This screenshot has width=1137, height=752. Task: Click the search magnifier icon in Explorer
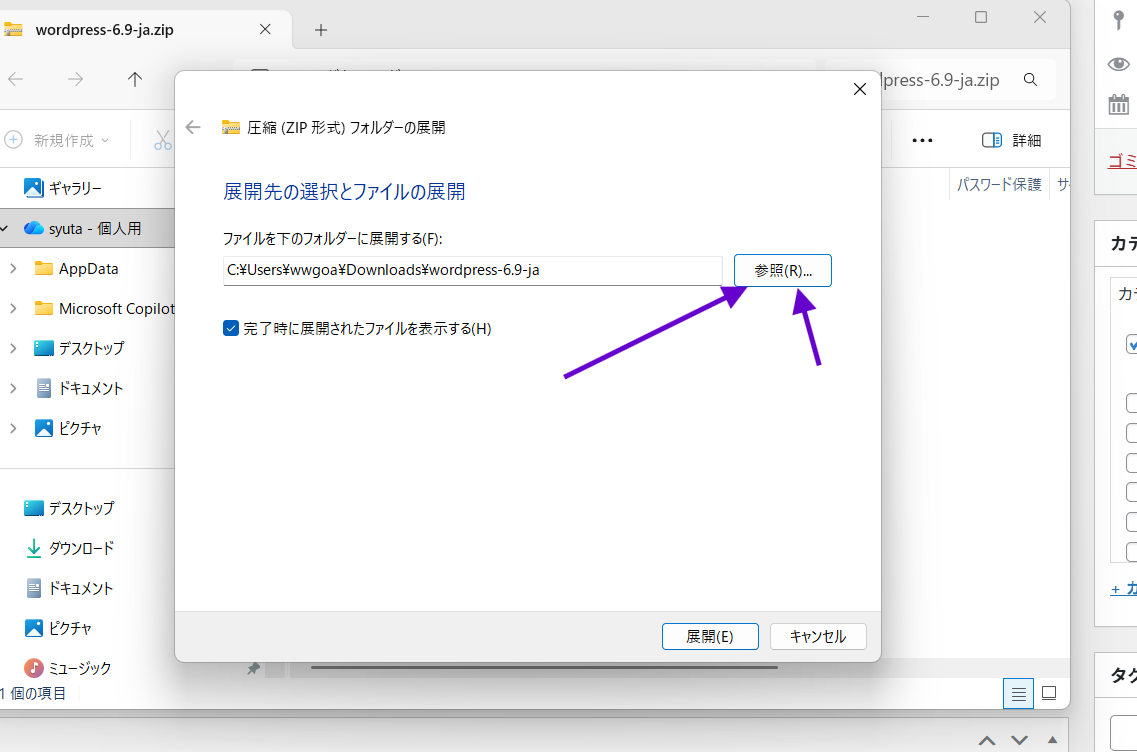point(1031,80)
